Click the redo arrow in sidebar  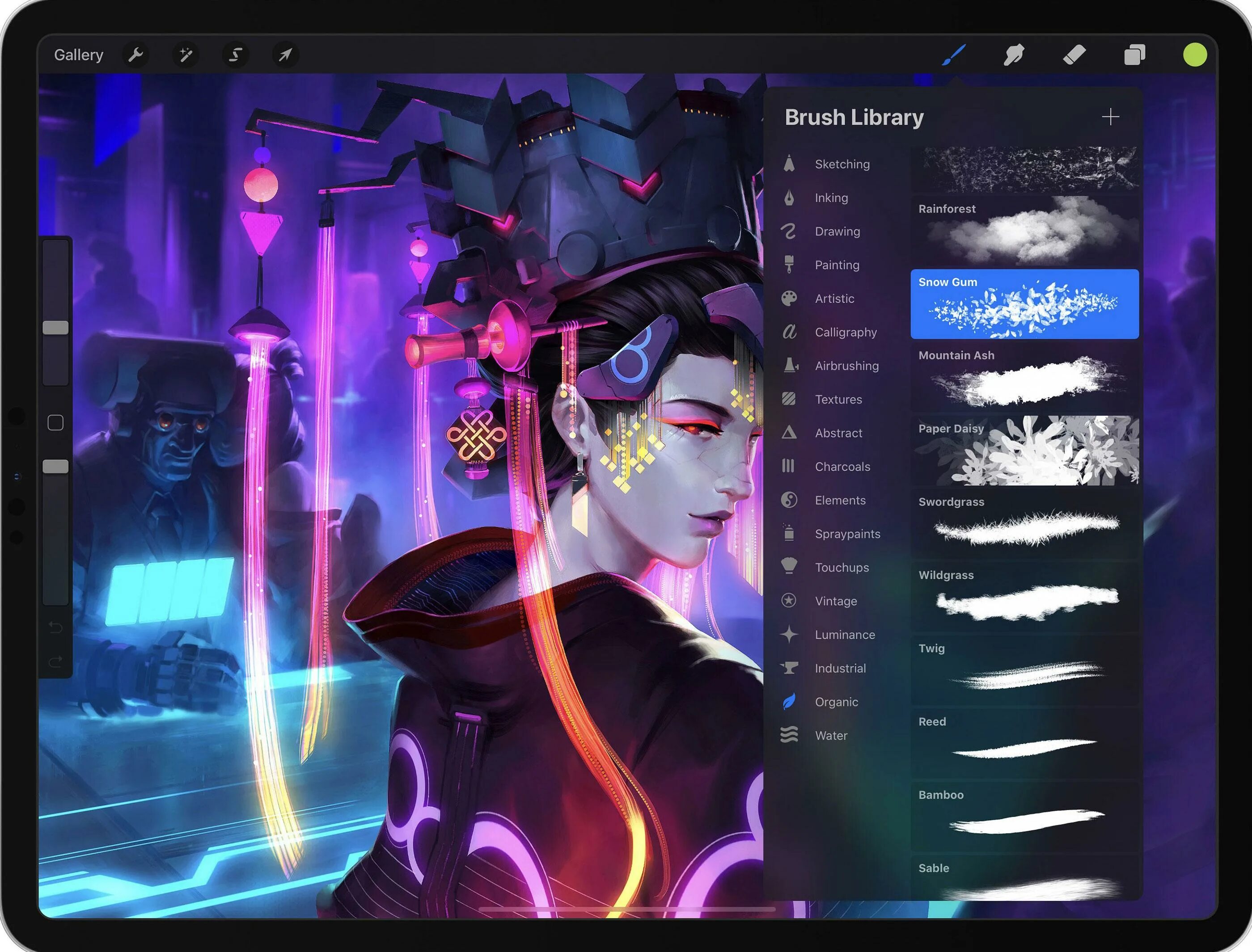(55, 661)
